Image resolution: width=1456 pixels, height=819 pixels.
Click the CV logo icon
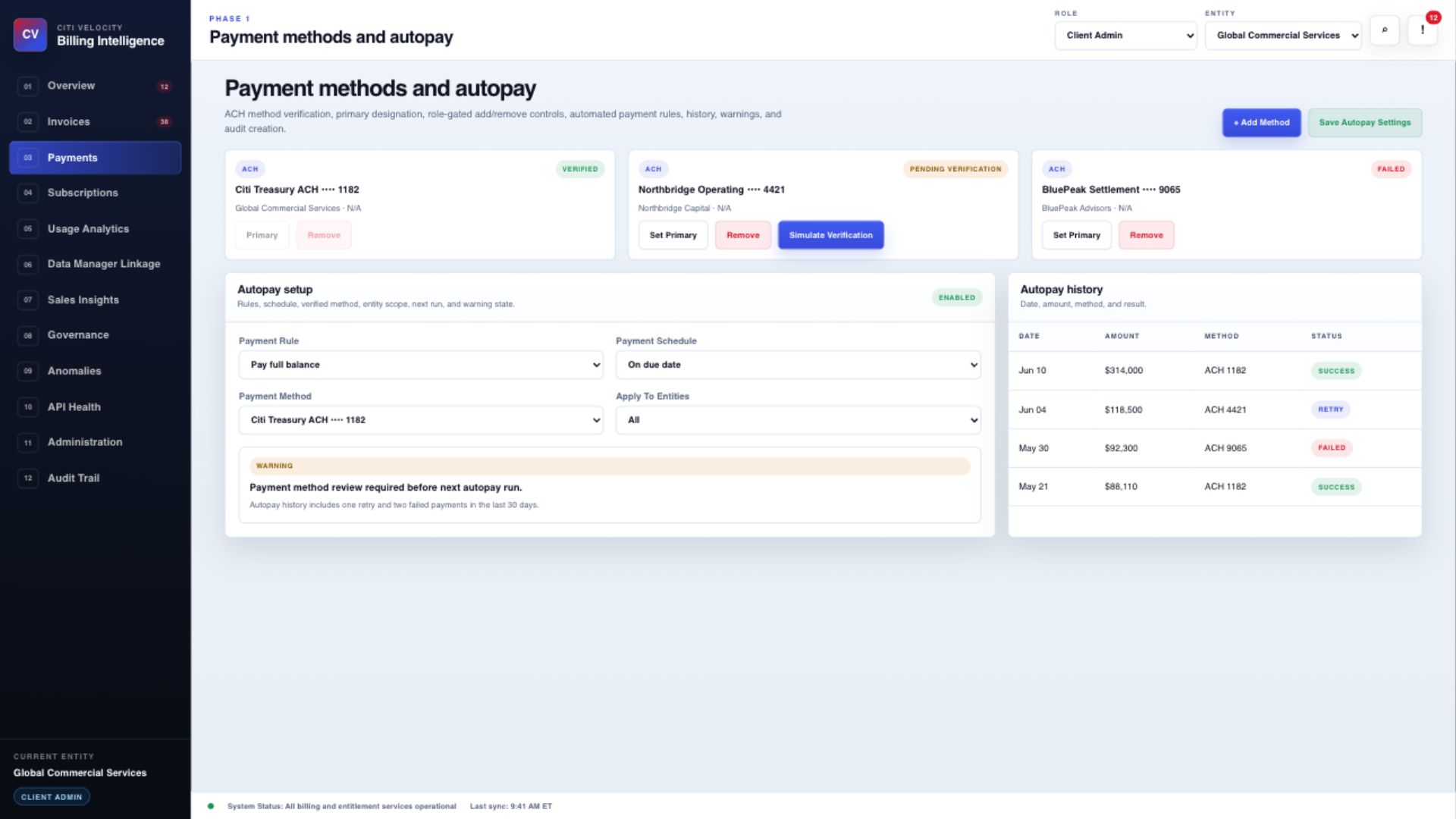tap(30, 35)
